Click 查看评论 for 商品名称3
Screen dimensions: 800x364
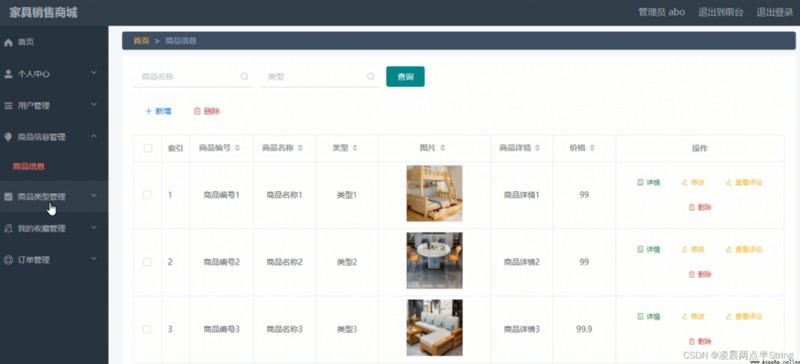pos(744,317)
